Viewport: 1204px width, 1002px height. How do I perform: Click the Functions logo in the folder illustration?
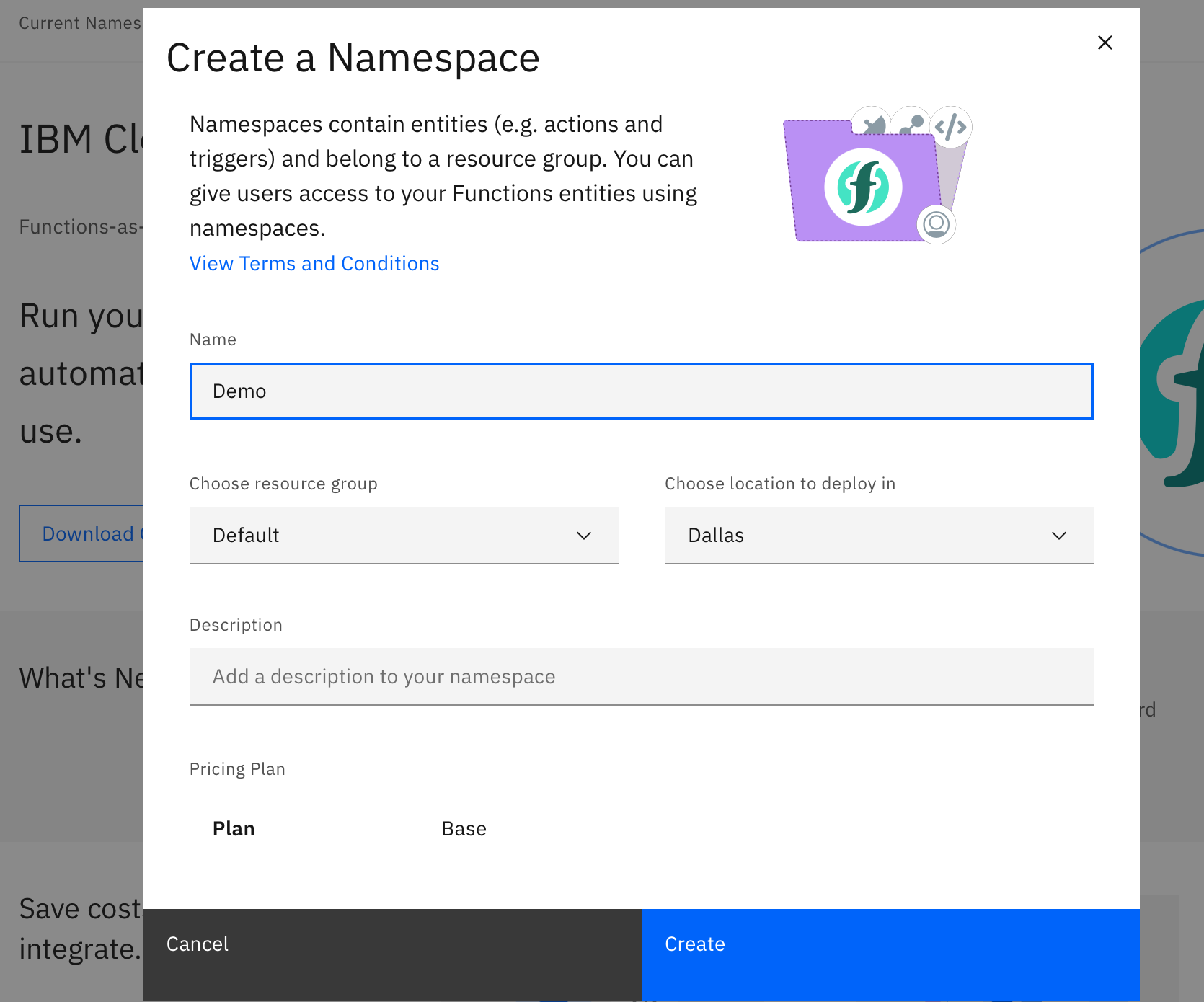click(x=863, y=187)
